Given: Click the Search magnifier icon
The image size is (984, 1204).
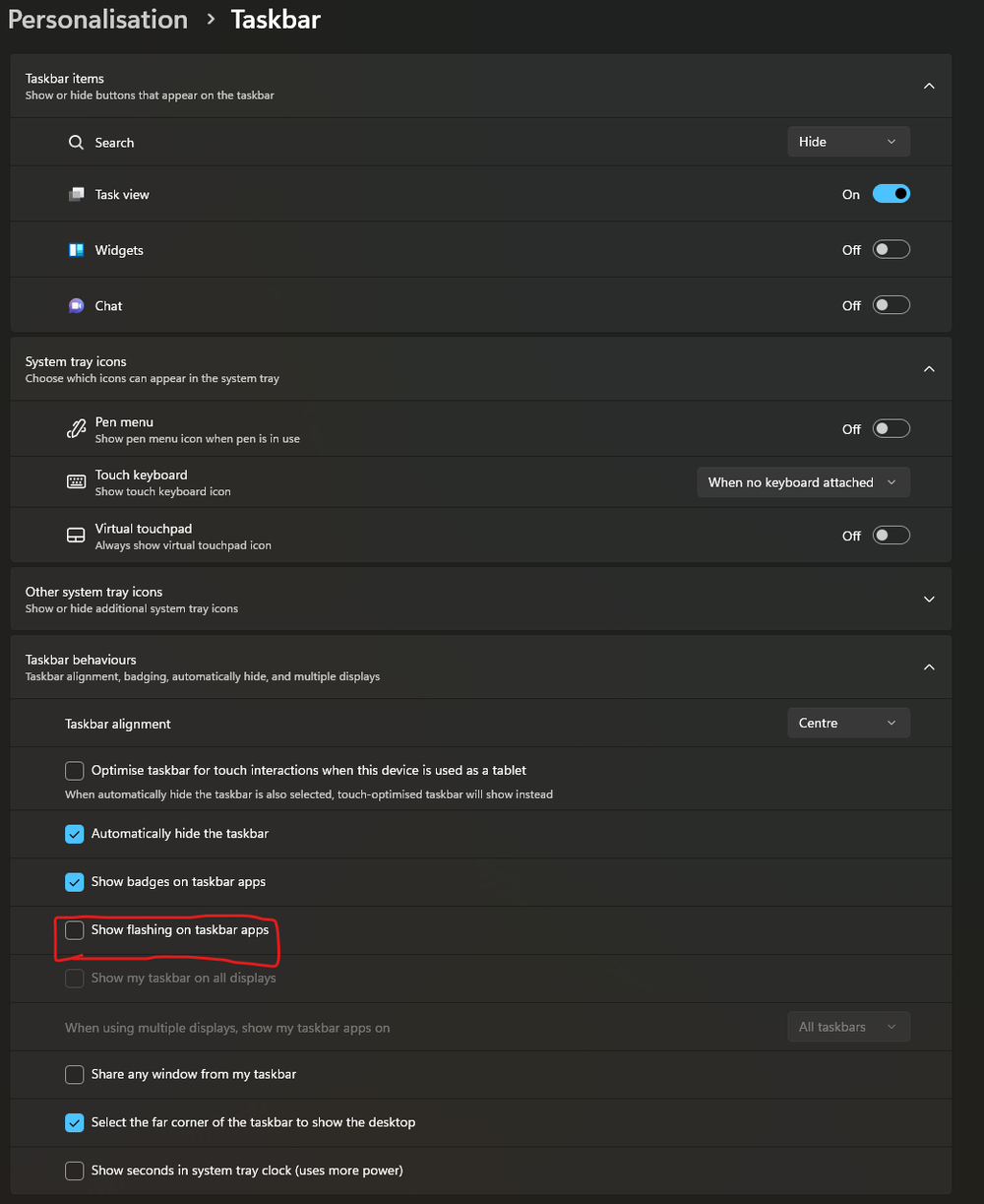Looking at the screenshot, I should tap(76, 142).
